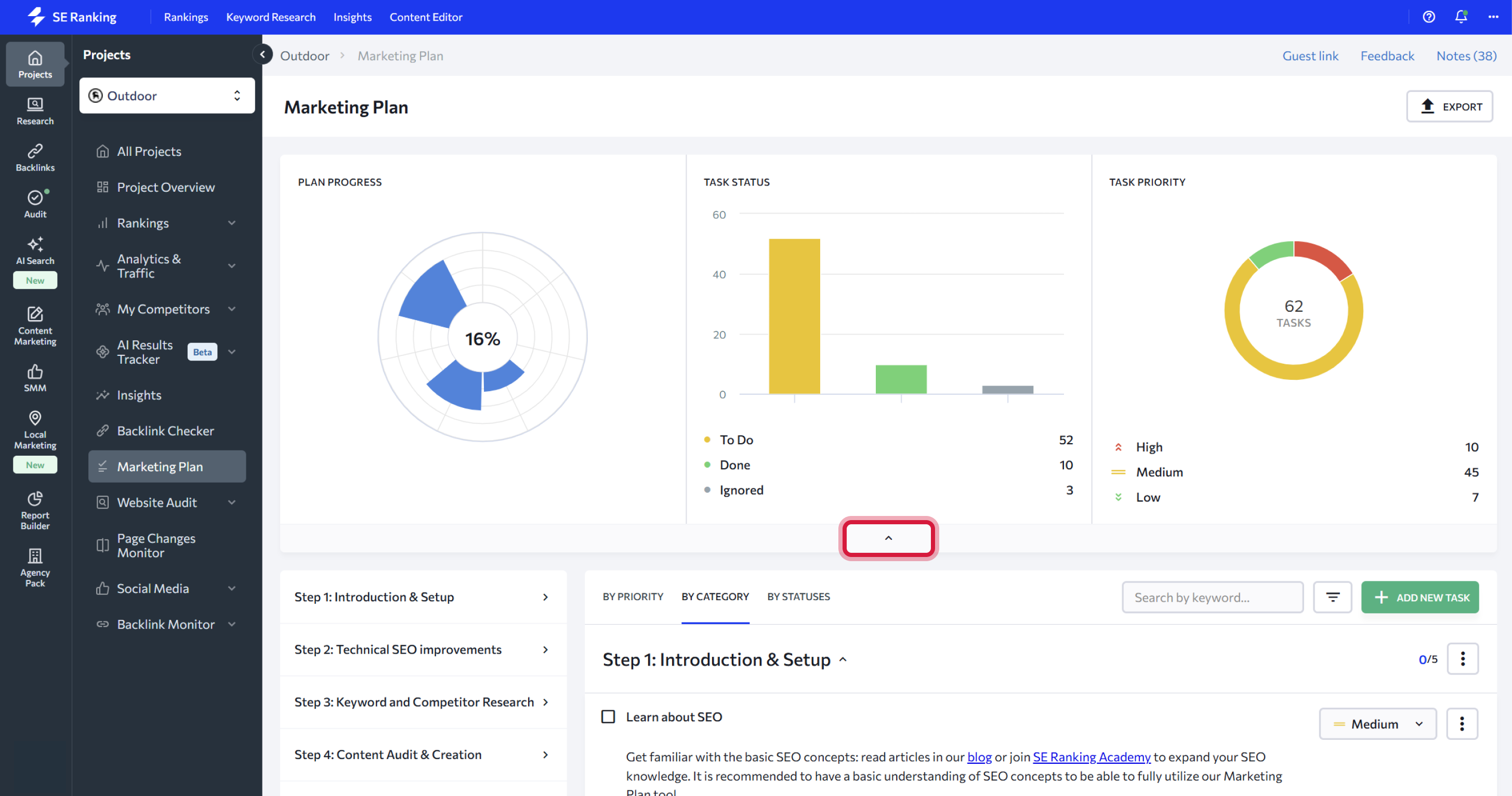Open the Guest link
1512x796 pixels.
(x=1309, y=56)
